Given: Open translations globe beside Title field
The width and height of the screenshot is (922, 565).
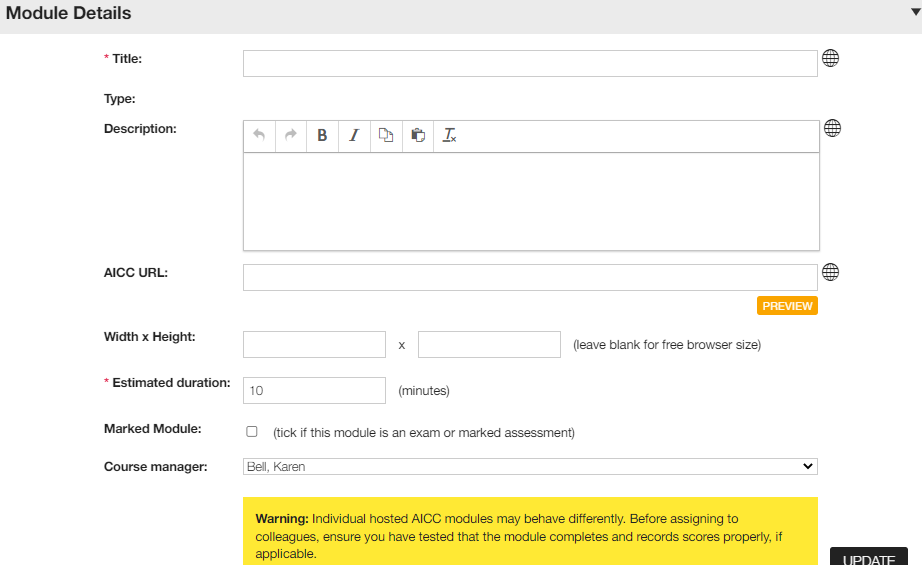Looking at the screenshot, I should 830,58.
